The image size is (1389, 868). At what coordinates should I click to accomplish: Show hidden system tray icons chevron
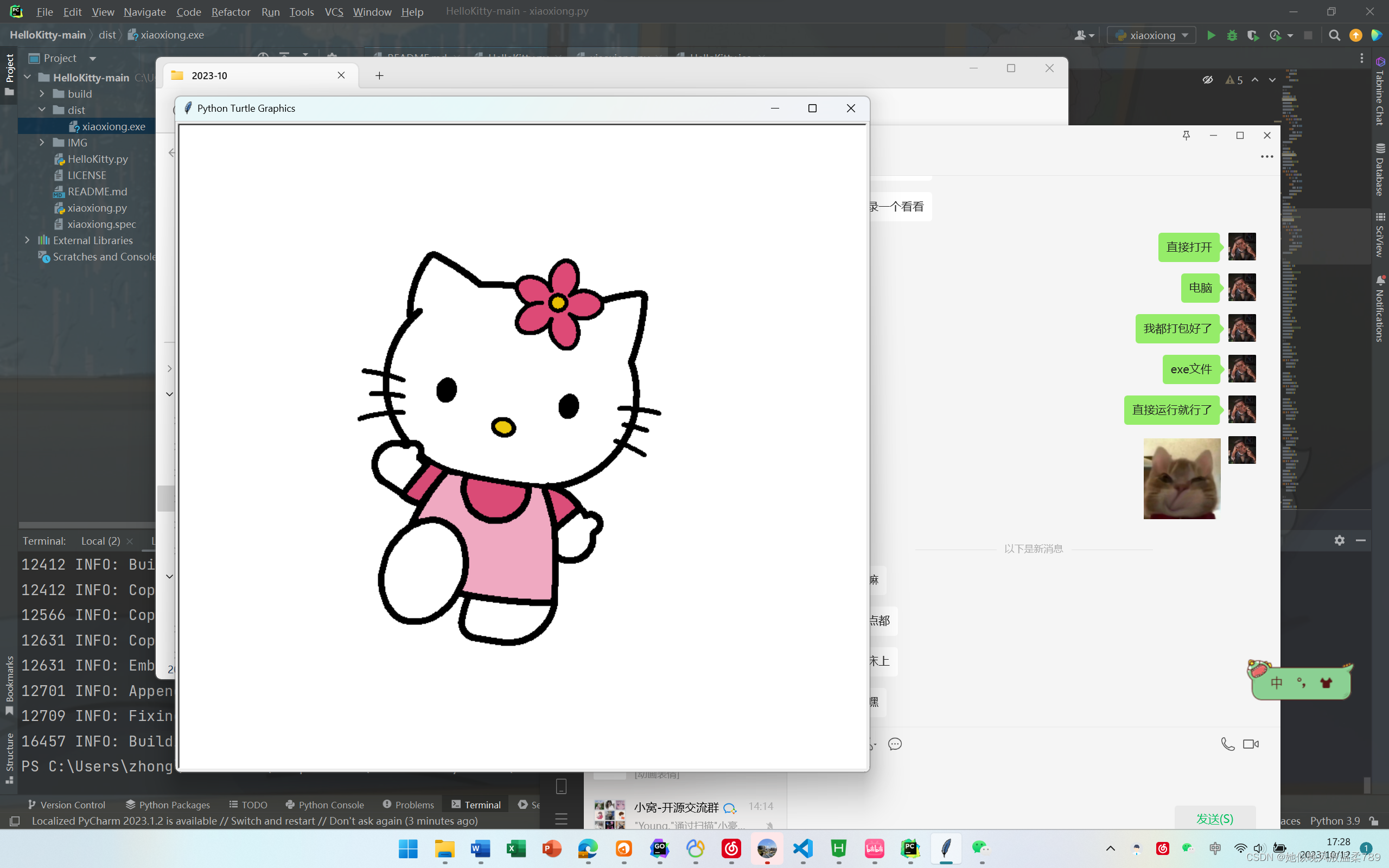1111,848
